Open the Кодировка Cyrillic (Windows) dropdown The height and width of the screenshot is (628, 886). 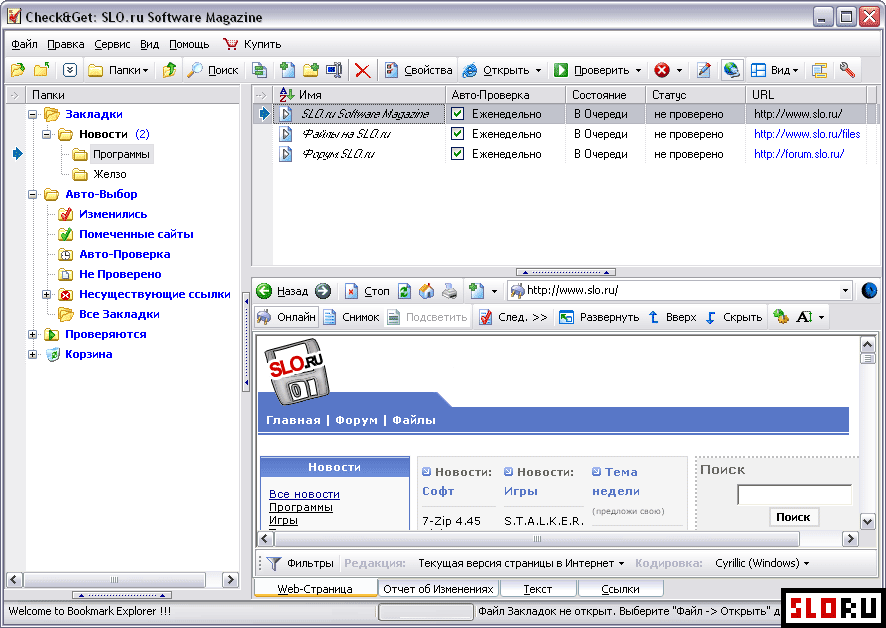(762, 564)
